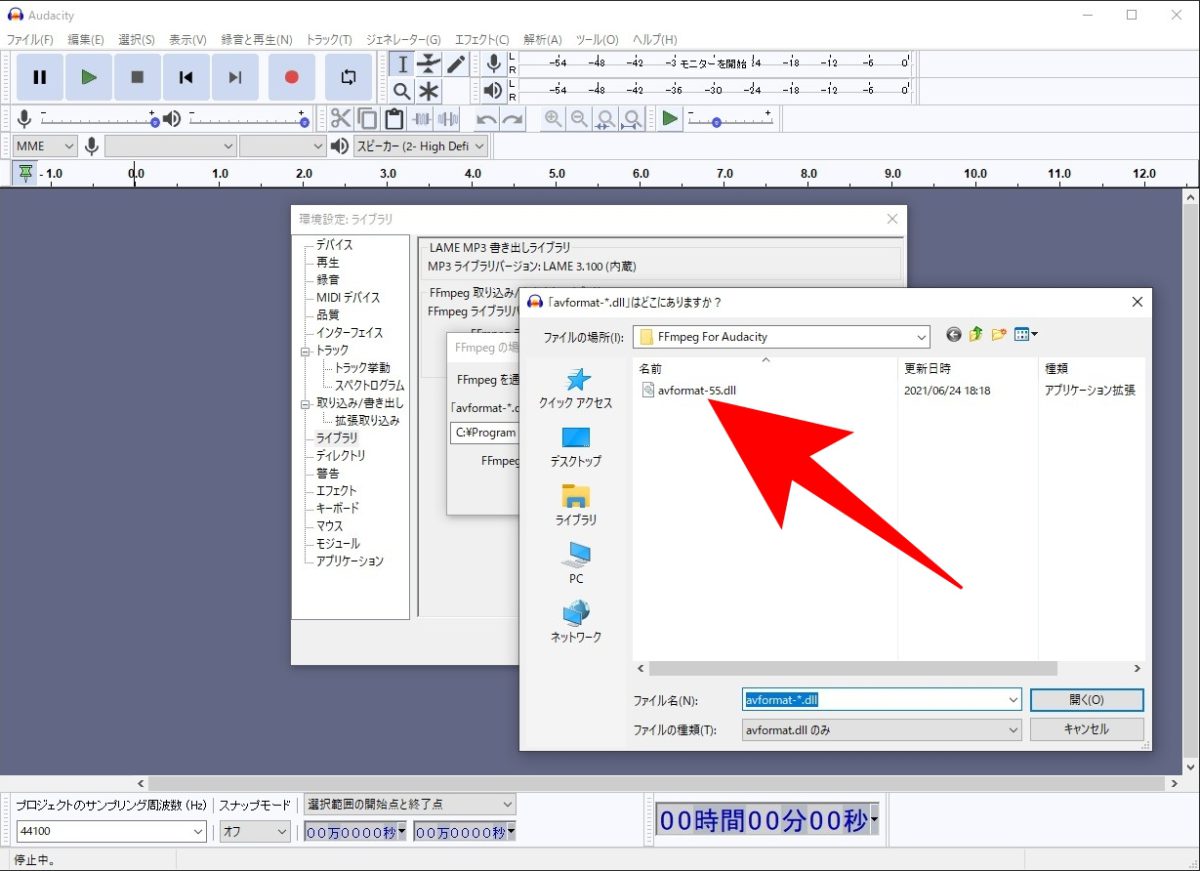Click the Undo arrow icon
The height and width of the screenshot is (871, 1200).
486,119
